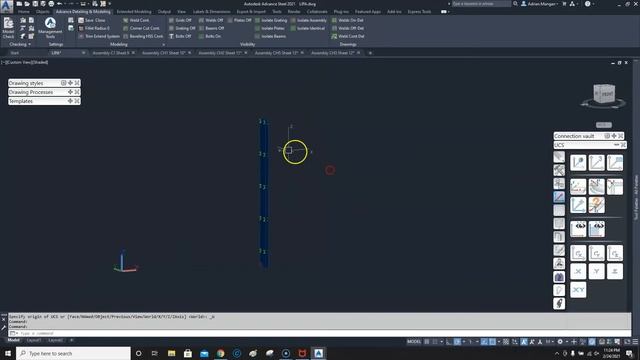640x360 pixels.
Task: Toggle Grating Off visibility
Action: coord(182,28)
